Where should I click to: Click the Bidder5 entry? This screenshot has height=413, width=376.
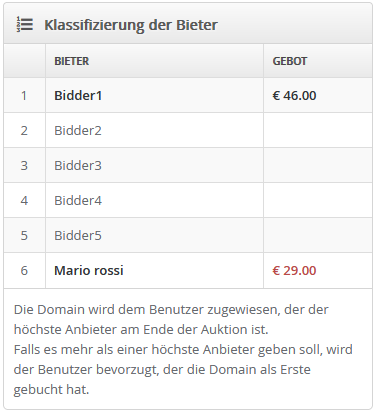78,236
